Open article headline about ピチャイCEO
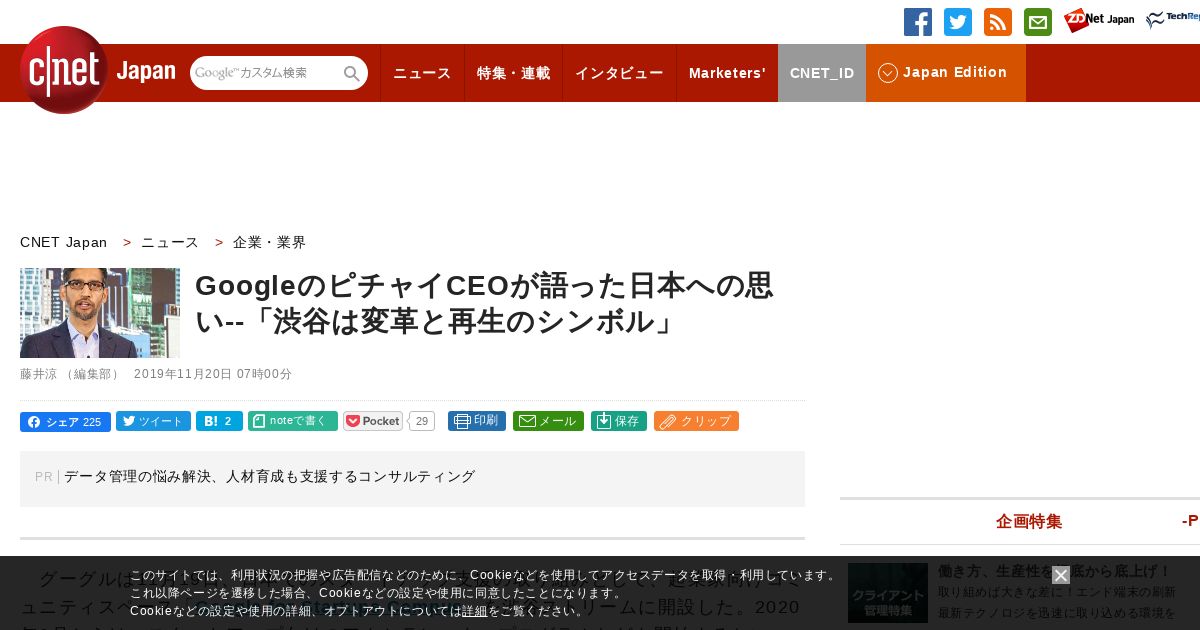Screen dimensions: 1200x630 (x=484, y=303)
